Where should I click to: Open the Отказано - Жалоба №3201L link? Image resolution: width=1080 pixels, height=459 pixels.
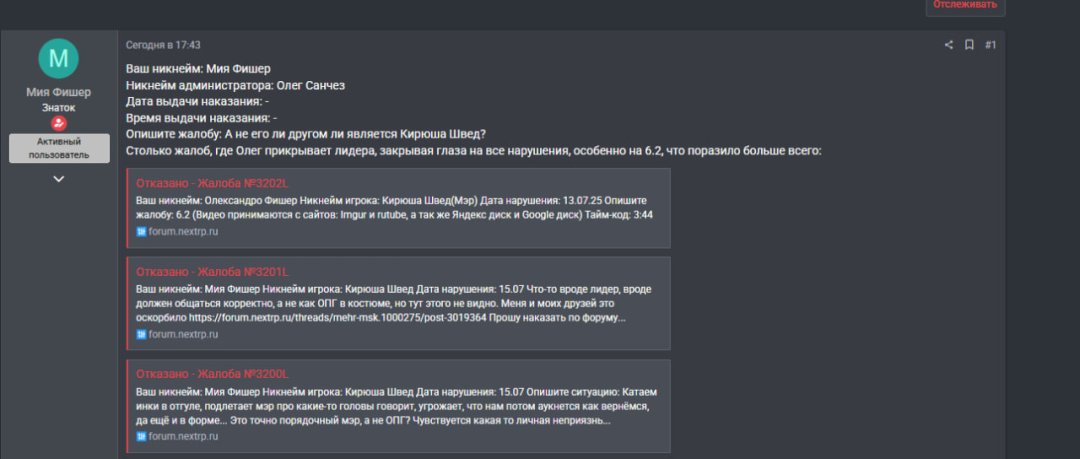[212, 271]
